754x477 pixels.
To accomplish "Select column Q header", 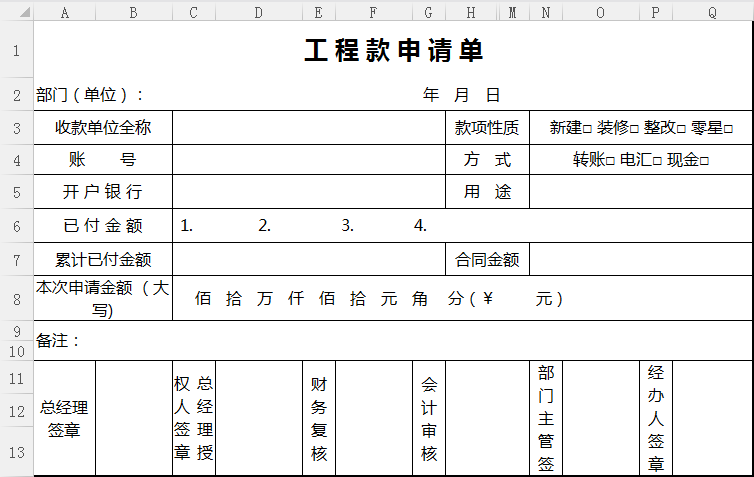I will click(712, 12).
